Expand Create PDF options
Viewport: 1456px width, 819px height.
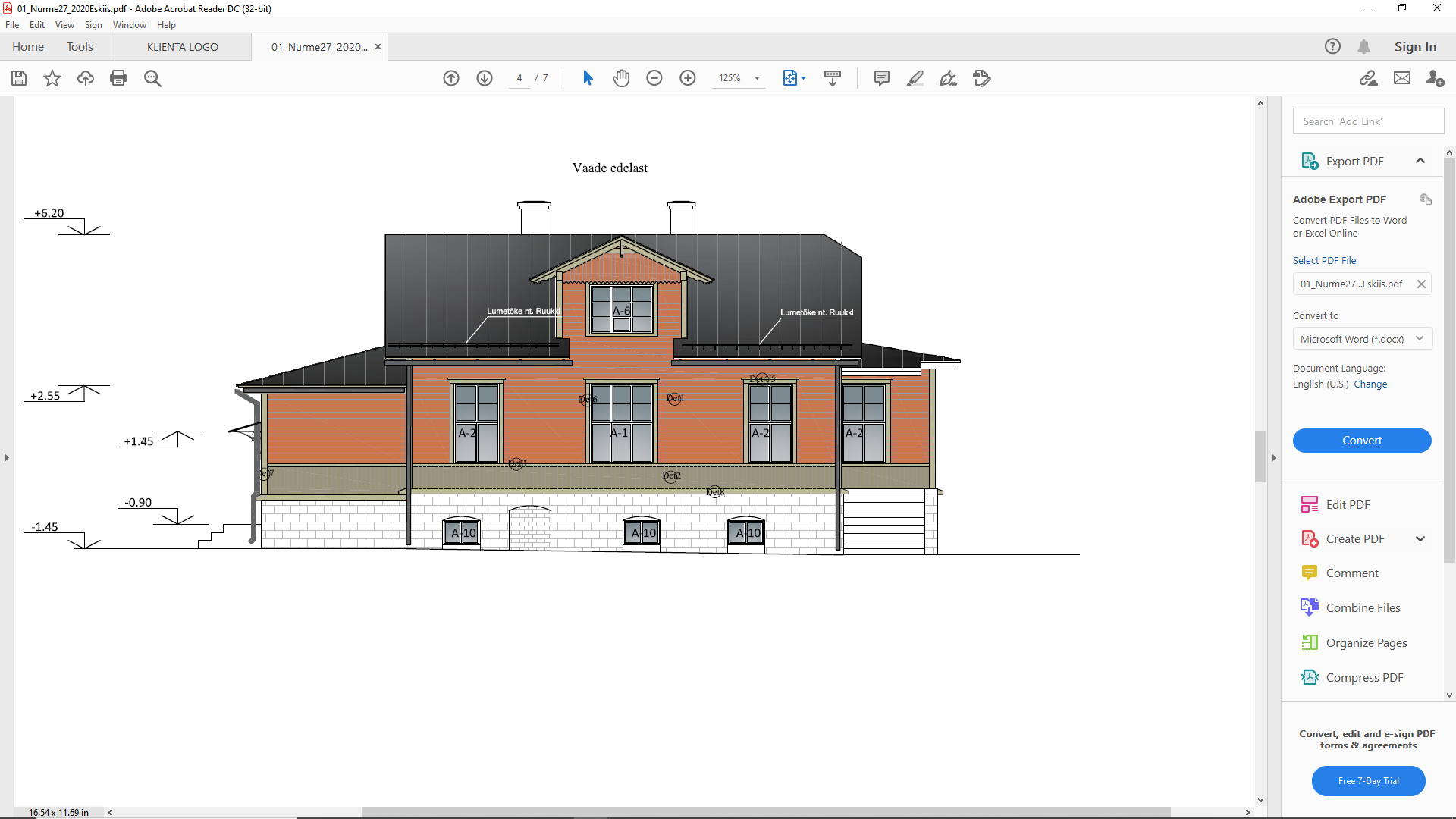pos(1420,538)
